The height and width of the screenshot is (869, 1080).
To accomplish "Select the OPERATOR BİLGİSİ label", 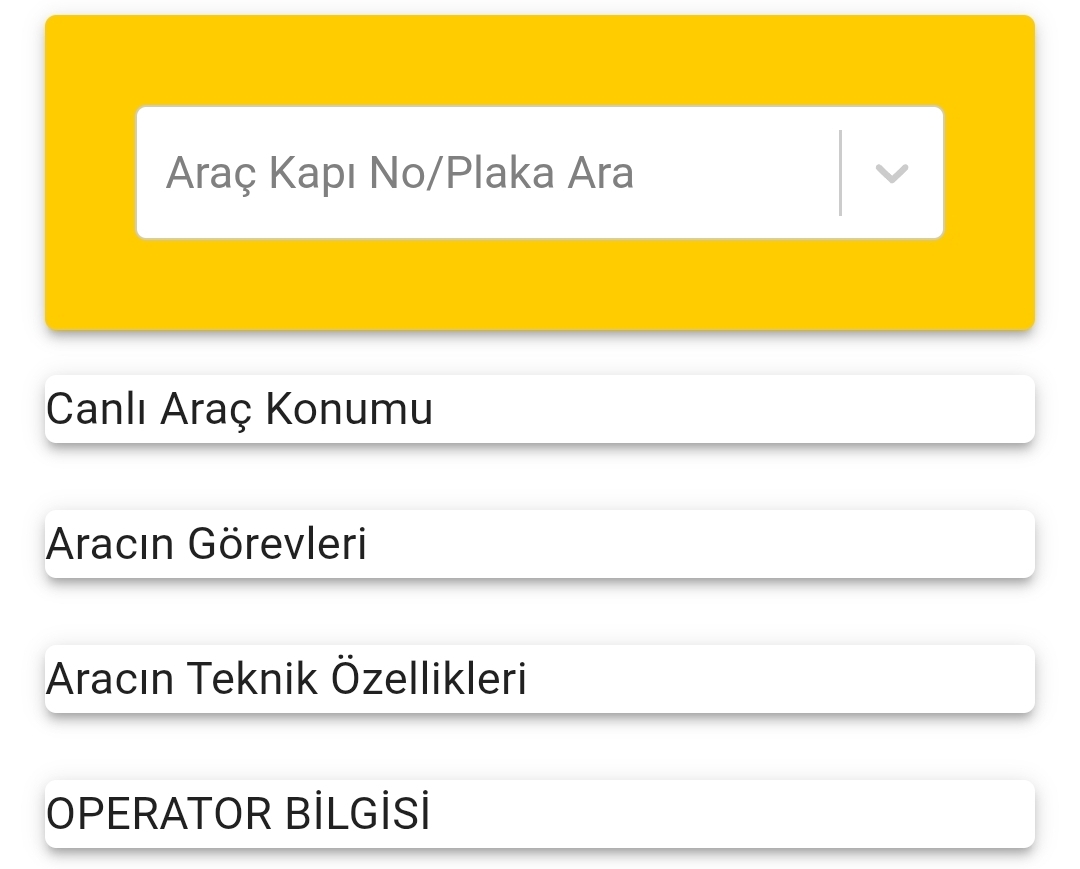I will coord(238,814).
